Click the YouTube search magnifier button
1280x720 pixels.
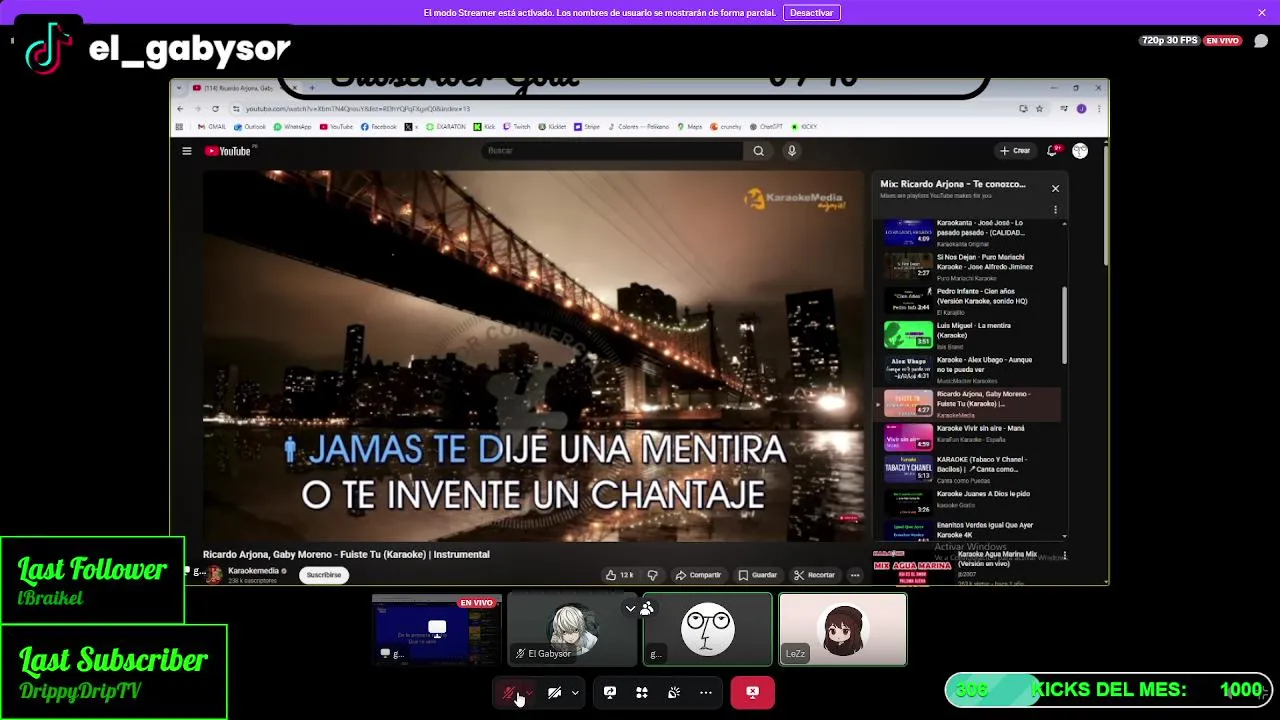coord(758,151)
